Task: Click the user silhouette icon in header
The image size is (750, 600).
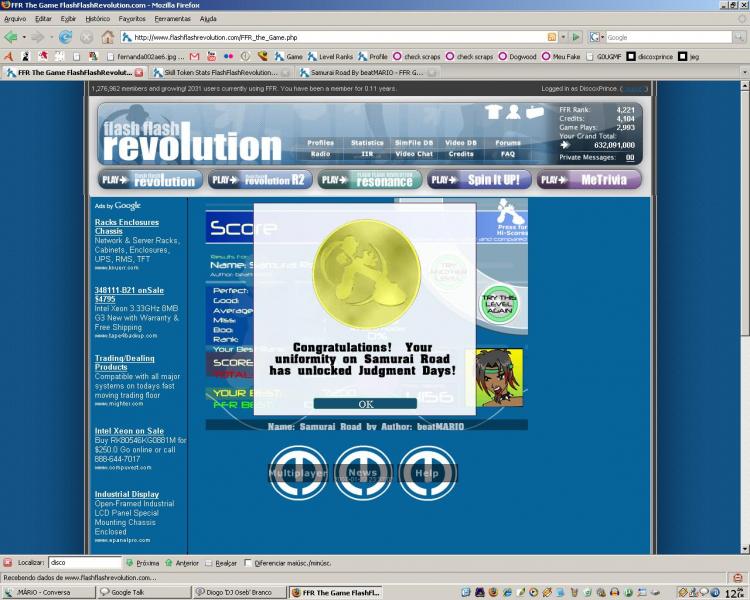Action: 513,111
